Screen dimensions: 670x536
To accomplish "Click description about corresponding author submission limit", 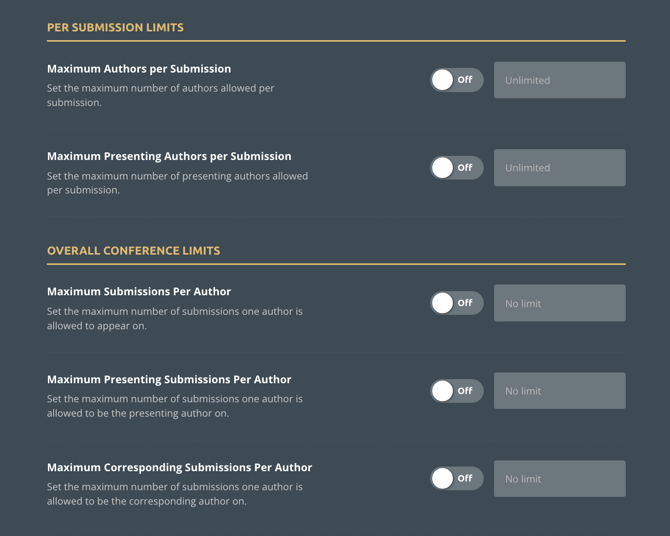I will tap(174, 494).
